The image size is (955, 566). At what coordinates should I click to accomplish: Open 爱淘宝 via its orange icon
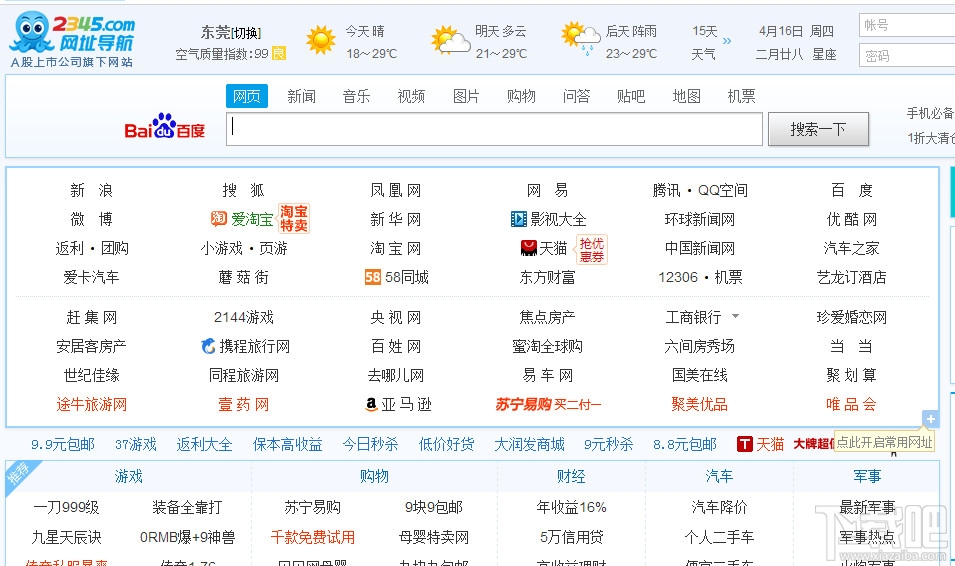(x=219, y=219)
